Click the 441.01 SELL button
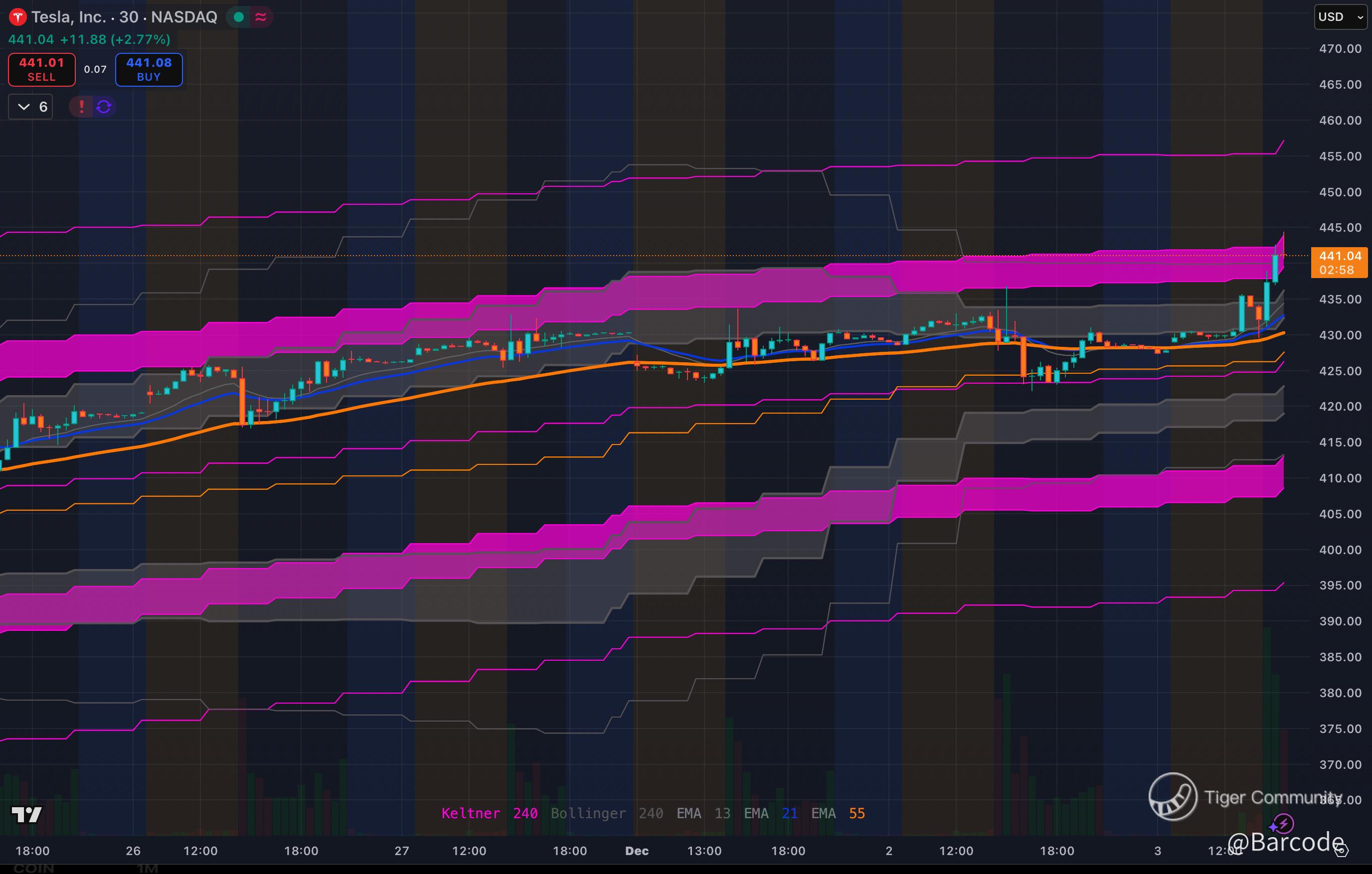This screenshot has height=874, width=1372. (41, 69)
